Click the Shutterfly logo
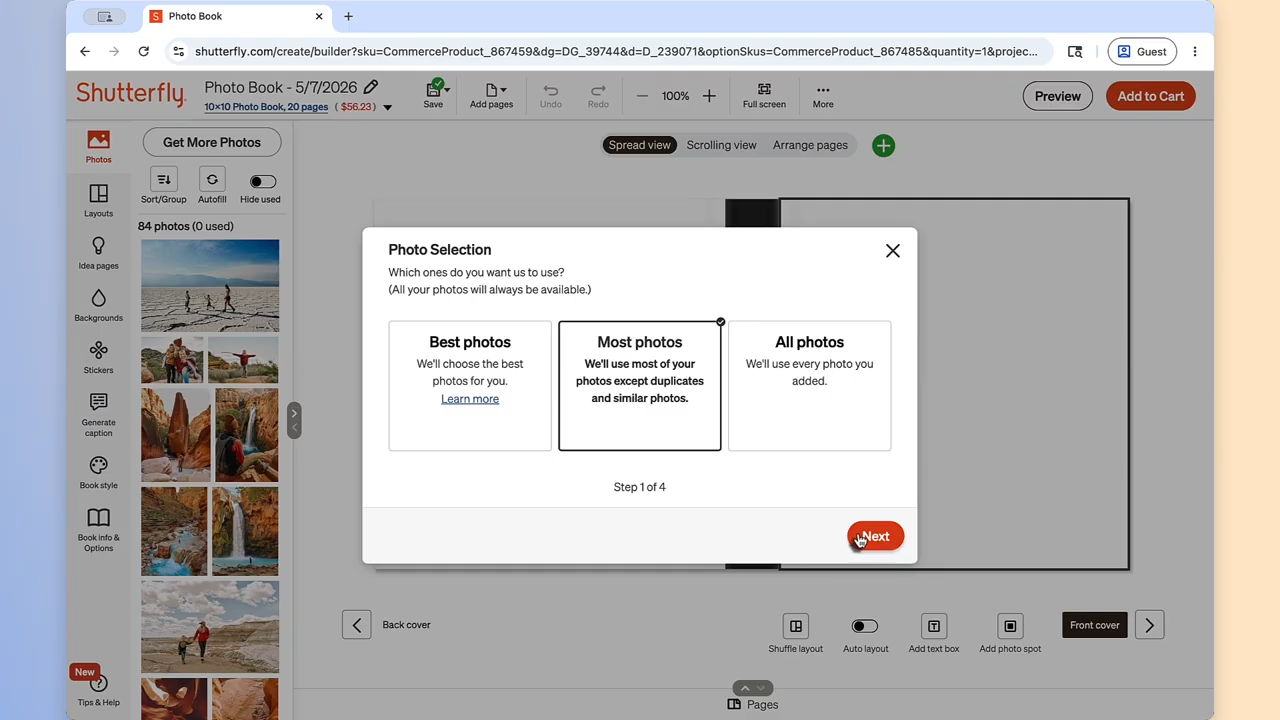 pyautogui.click(x=131, y=94)
